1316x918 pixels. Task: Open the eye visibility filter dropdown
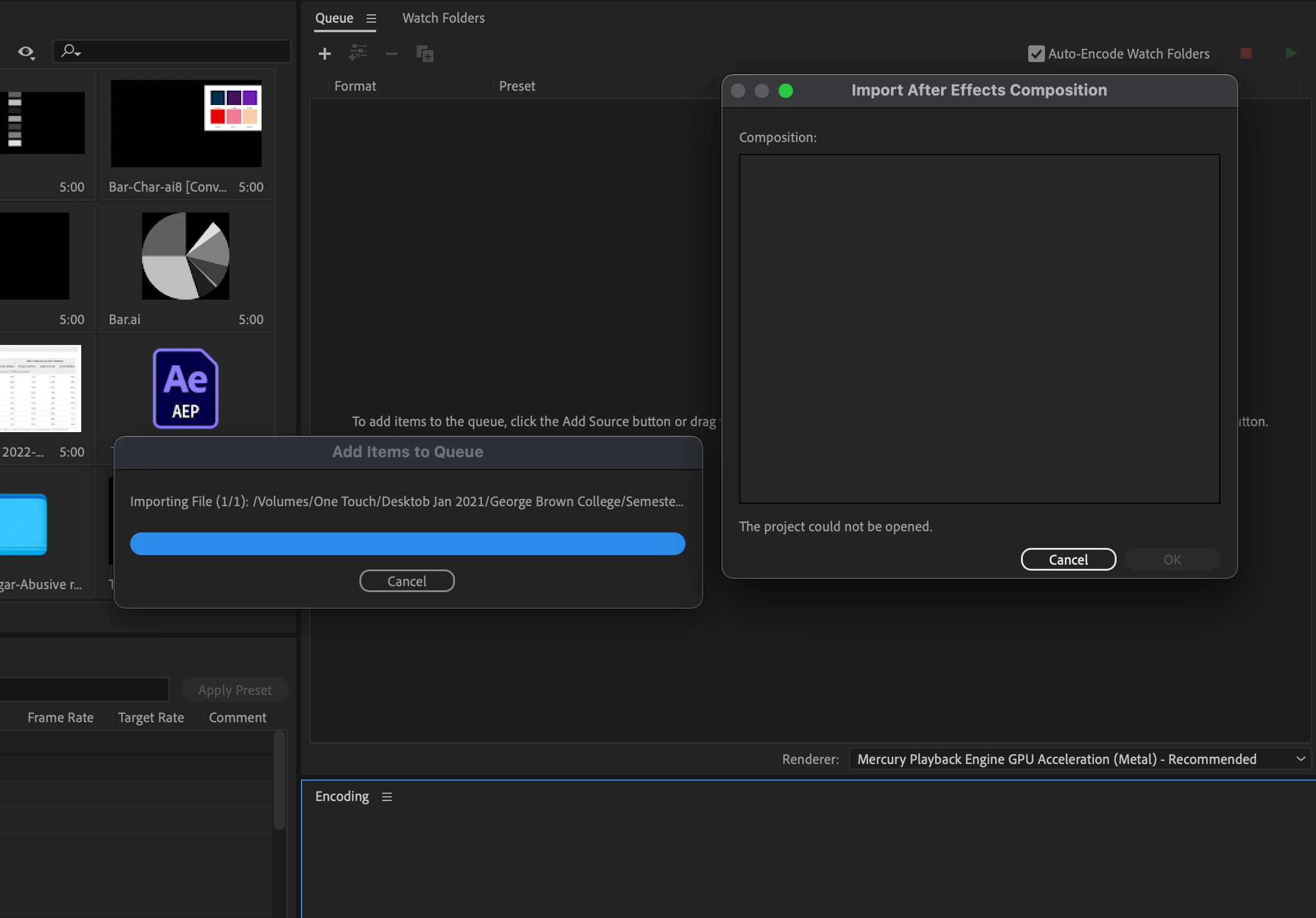tap(26, 53)
